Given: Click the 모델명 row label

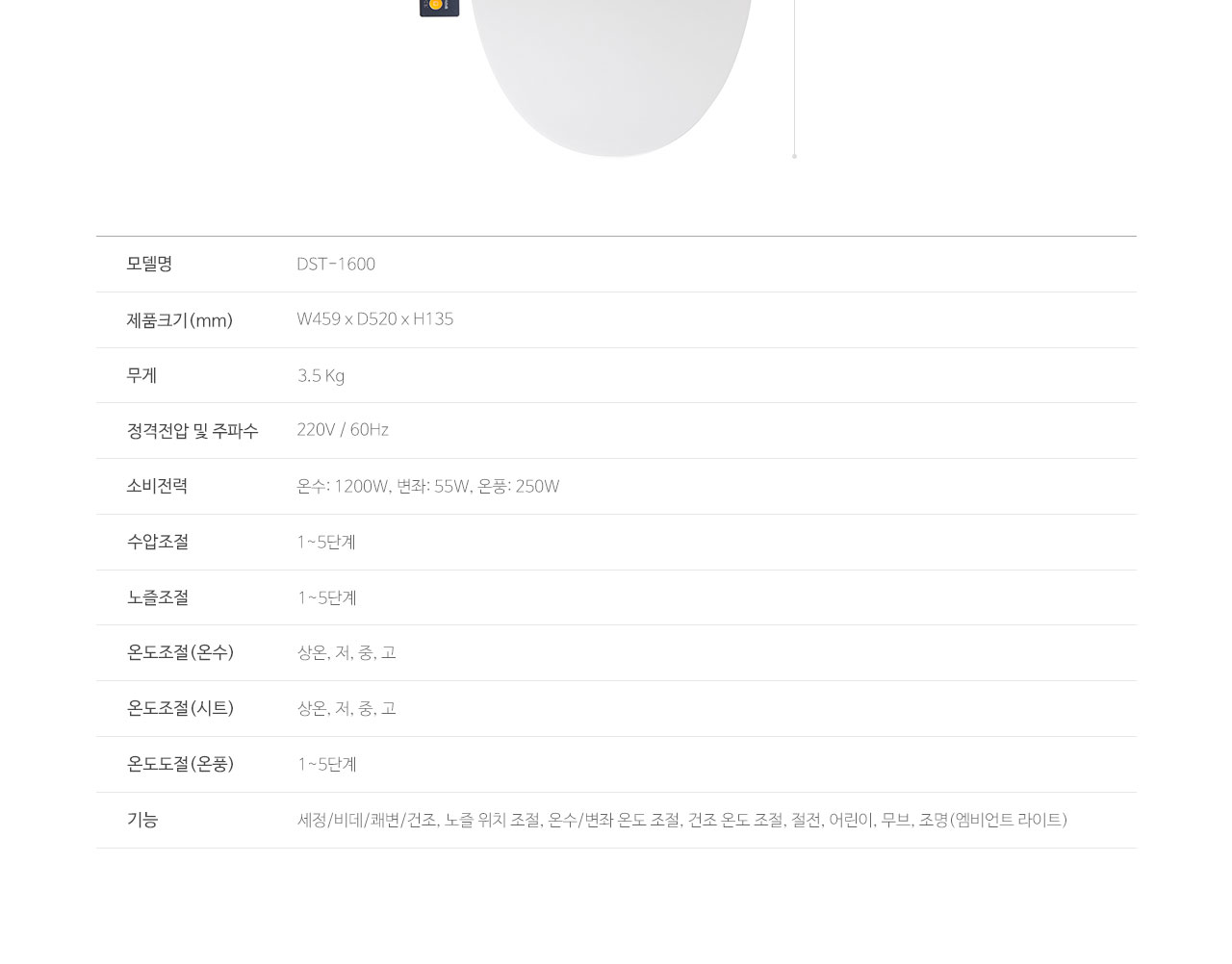Looking at the screenshot, I should coord(149,264).
